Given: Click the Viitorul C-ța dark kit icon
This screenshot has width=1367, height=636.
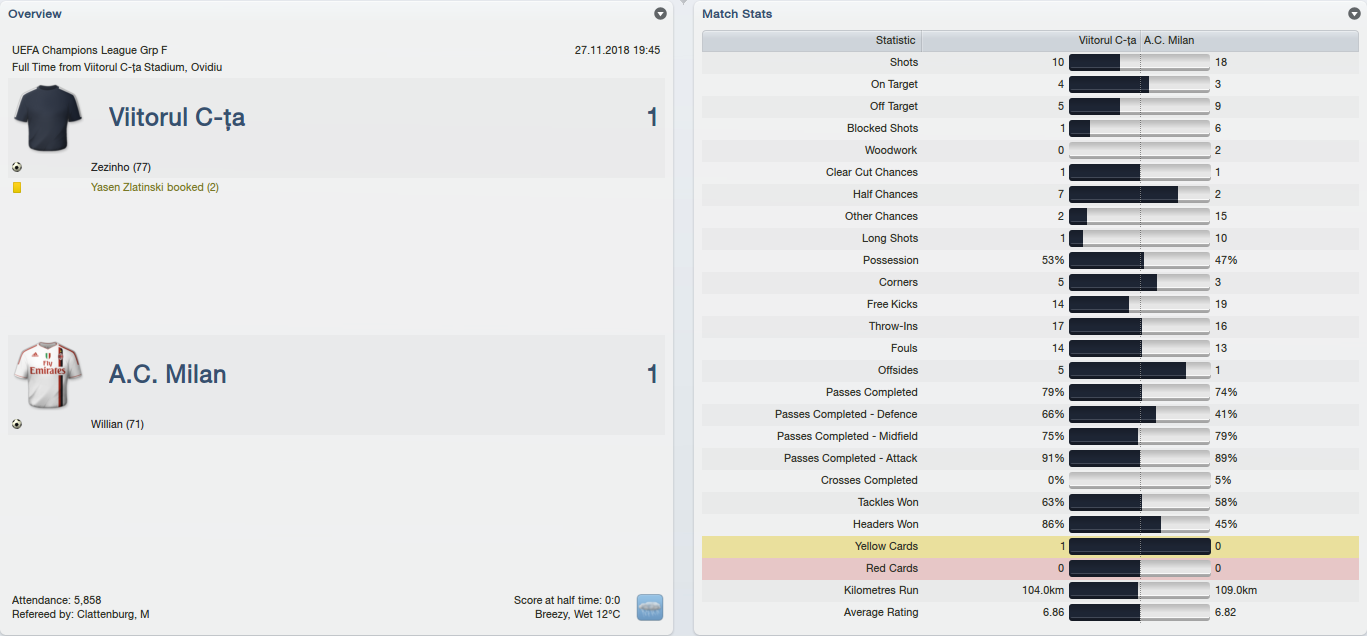Looking at the screenshot, I should point(47,118).
